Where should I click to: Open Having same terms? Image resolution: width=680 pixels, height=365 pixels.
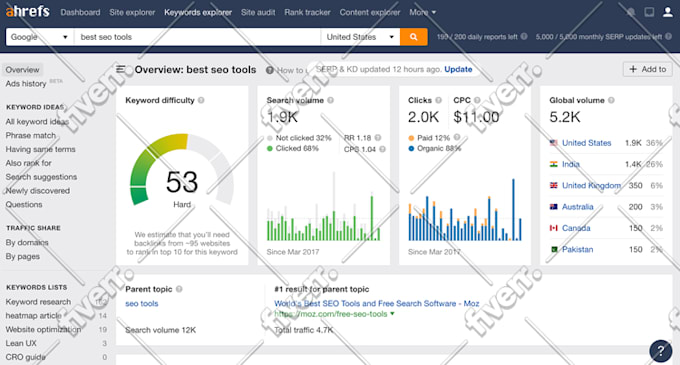point(40,149)
